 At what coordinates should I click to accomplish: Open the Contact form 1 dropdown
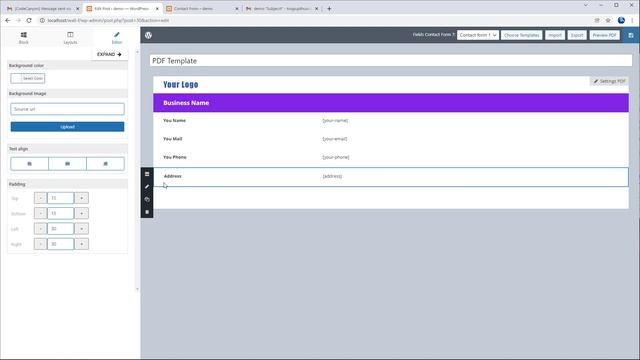pos(478,35)
